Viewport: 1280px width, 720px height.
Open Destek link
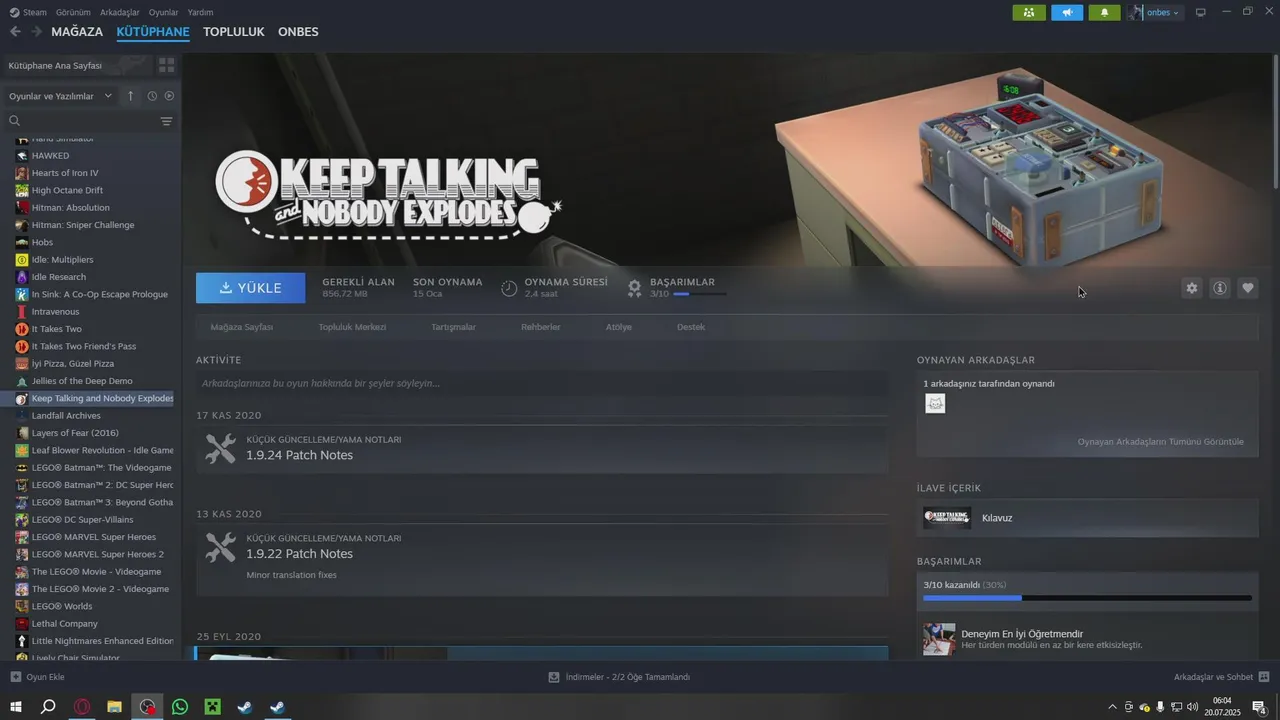tap(691, 327)
